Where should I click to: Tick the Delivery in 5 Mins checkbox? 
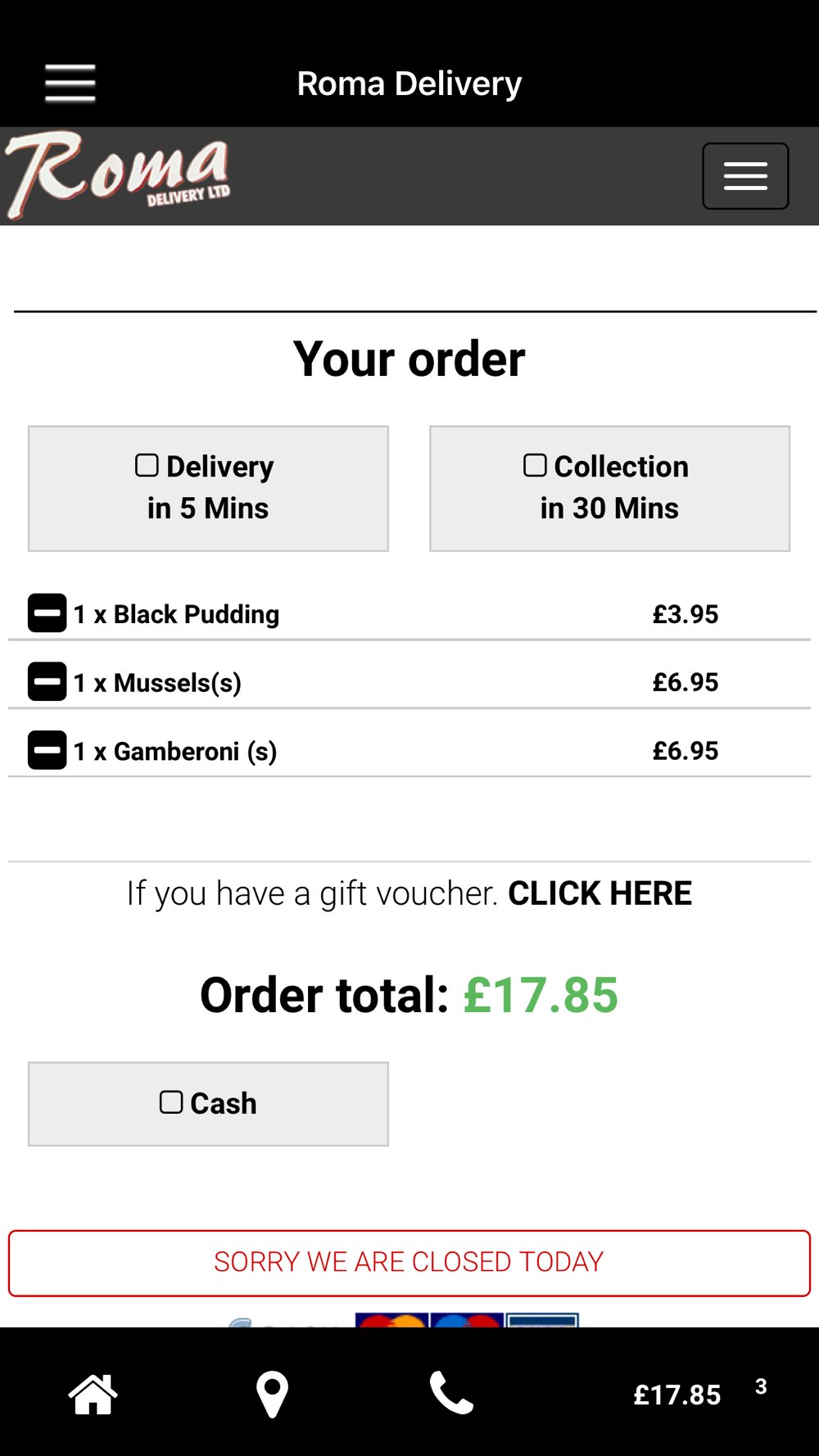147,465
